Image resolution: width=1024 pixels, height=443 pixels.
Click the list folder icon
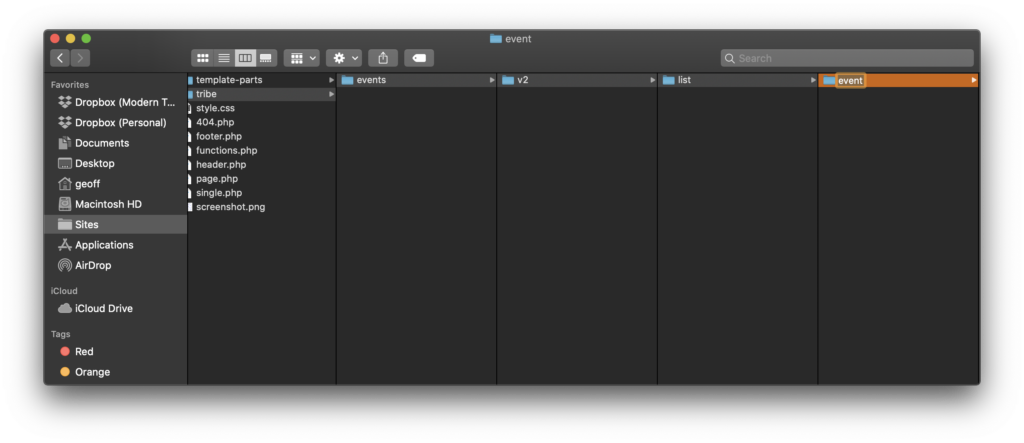click(669, 80)
